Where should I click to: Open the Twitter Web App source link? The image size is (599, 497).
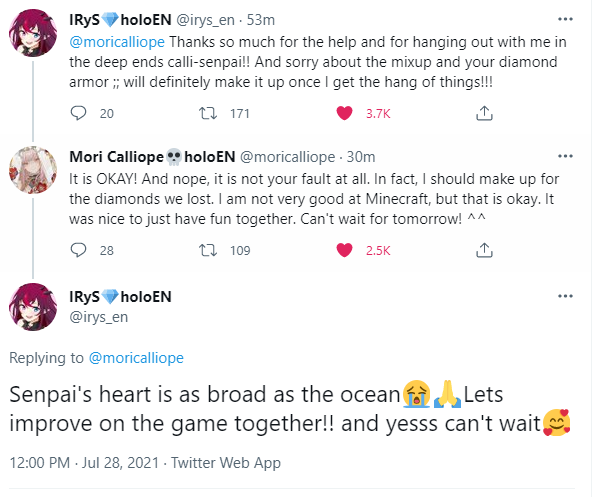coord(226,463)
